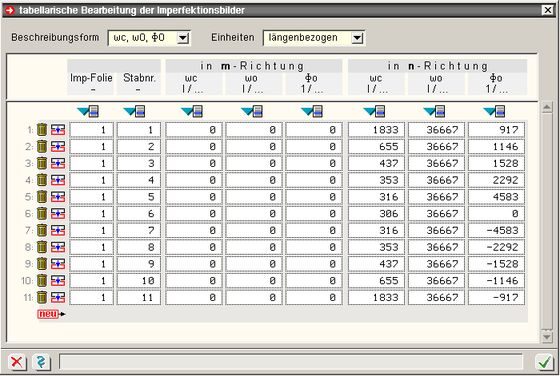Viewport: 560px width, 376px height.
Task: Delete row 1 with trash icon
Action: 42,130
